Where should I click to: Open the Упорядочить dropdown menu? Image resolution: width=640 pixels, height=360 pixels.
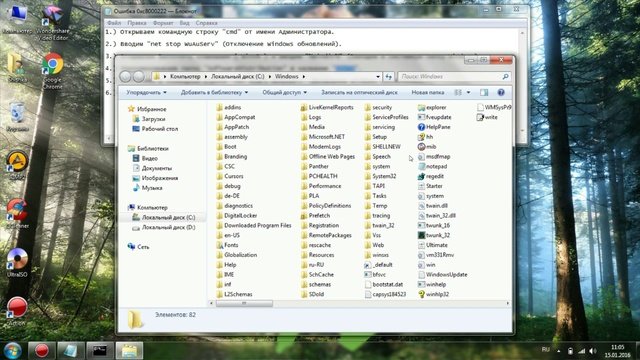coord(146,93)
